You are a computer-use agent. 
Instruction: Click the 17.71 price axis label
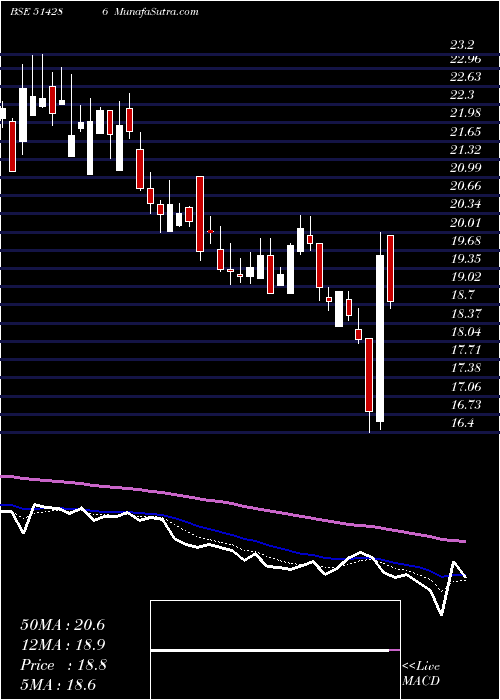coord(465,350)
